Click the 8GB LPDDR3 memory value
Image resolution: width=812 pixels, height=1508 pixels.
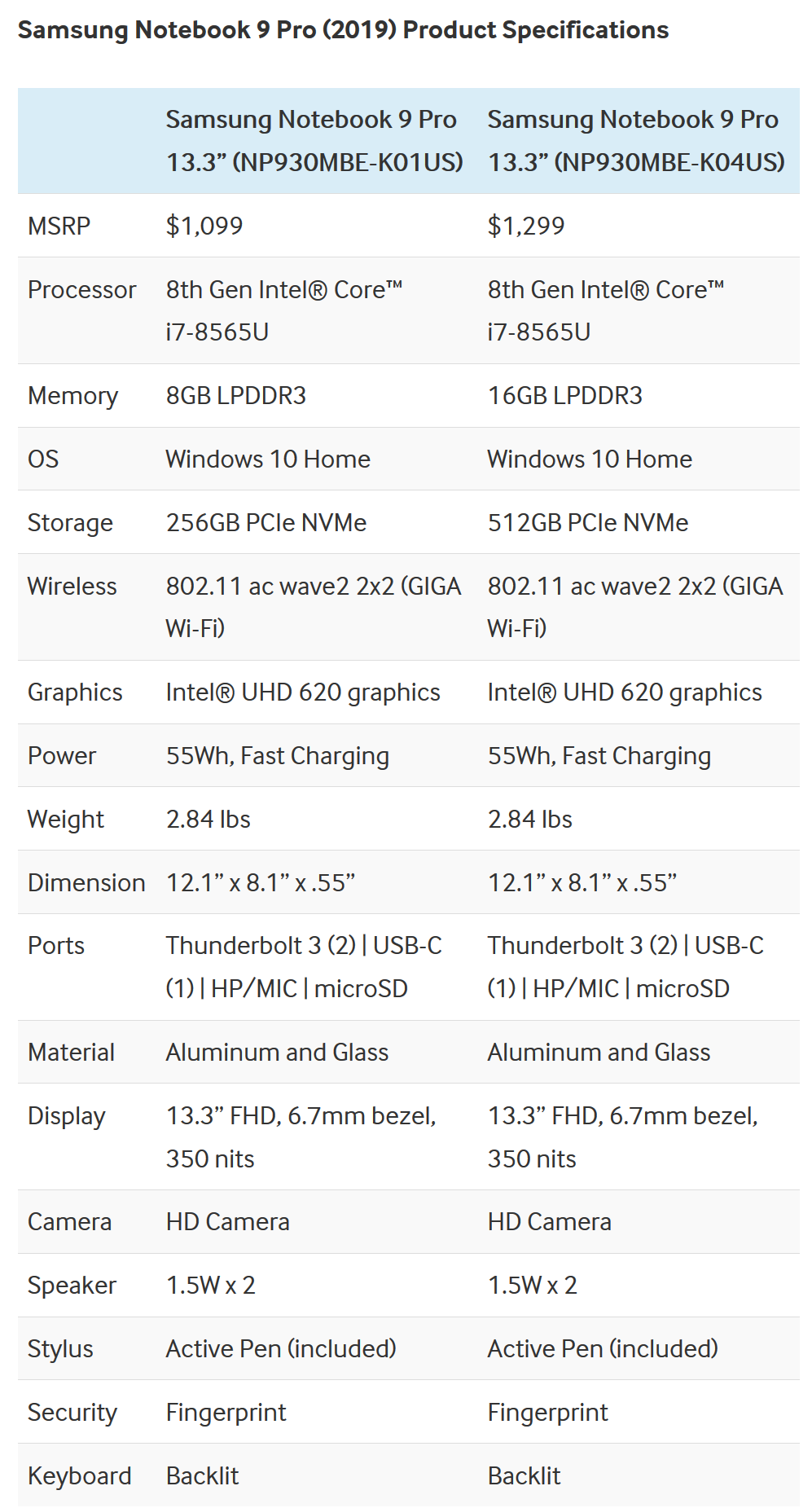pyautogui.click(x=236, y=395)
